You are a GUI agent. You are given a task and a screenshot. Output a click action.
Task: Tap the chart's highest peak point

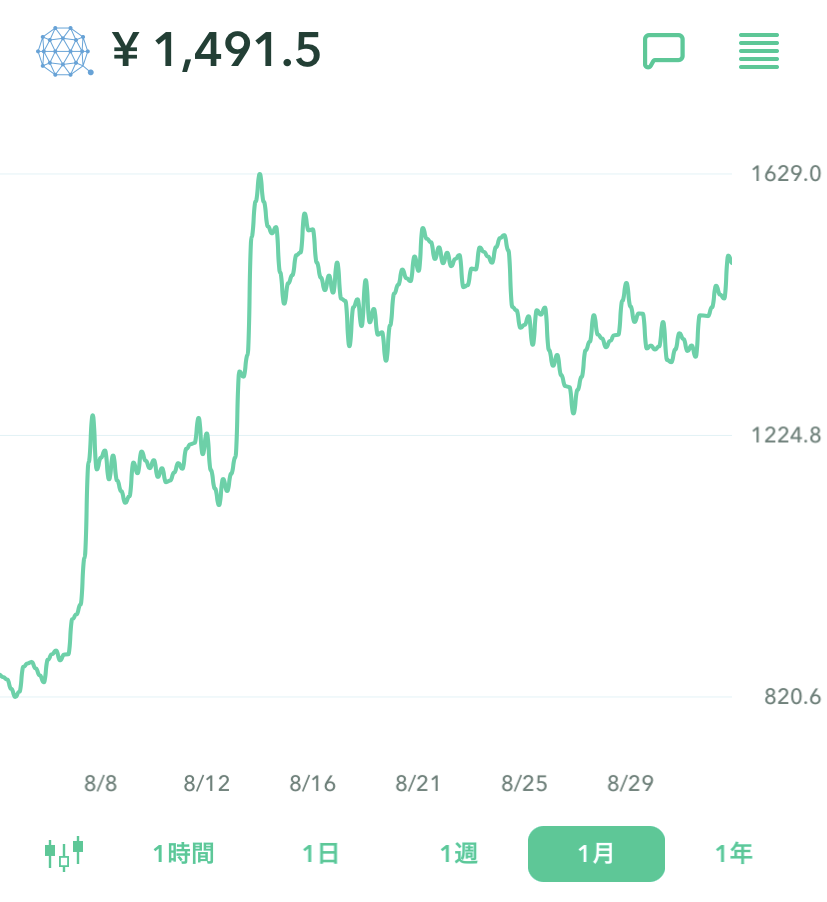259,176
